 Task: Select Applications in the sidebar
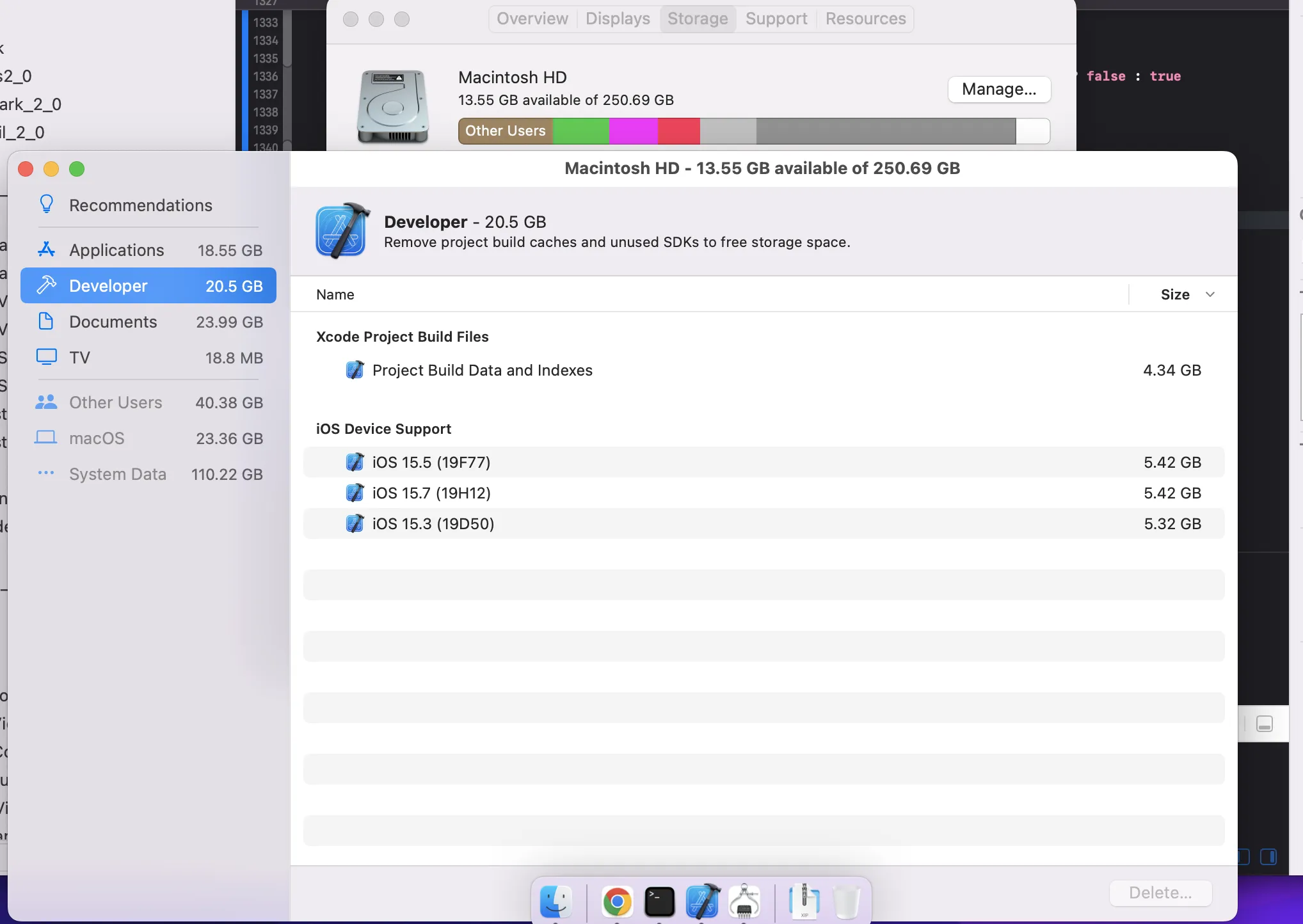(116, 250)
